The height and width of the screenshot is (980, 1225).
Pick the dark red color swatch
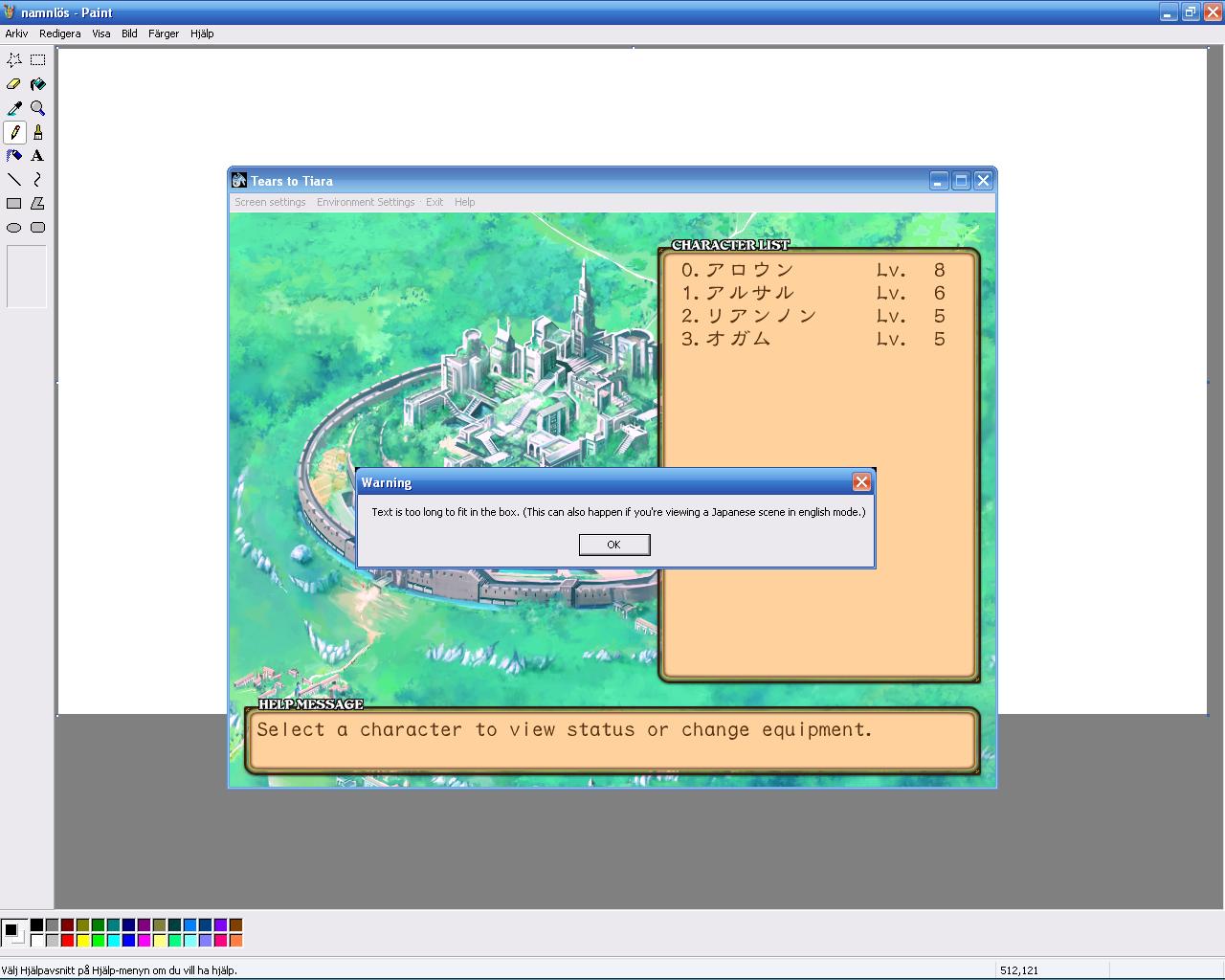[x=67, y=924]
